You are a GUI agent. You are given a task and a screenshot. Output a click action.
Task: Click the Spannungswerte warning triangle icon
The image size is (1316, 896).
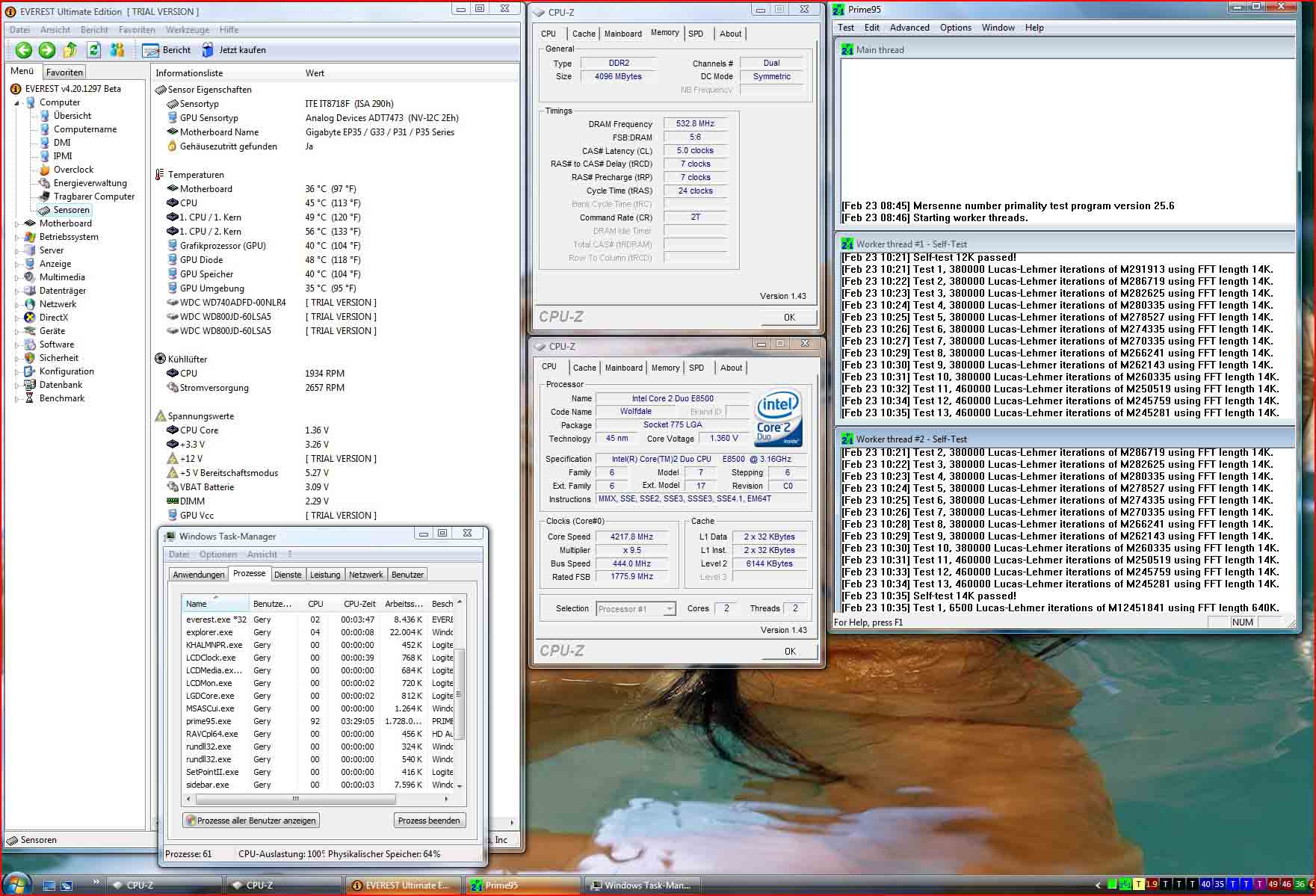(160, 416)
